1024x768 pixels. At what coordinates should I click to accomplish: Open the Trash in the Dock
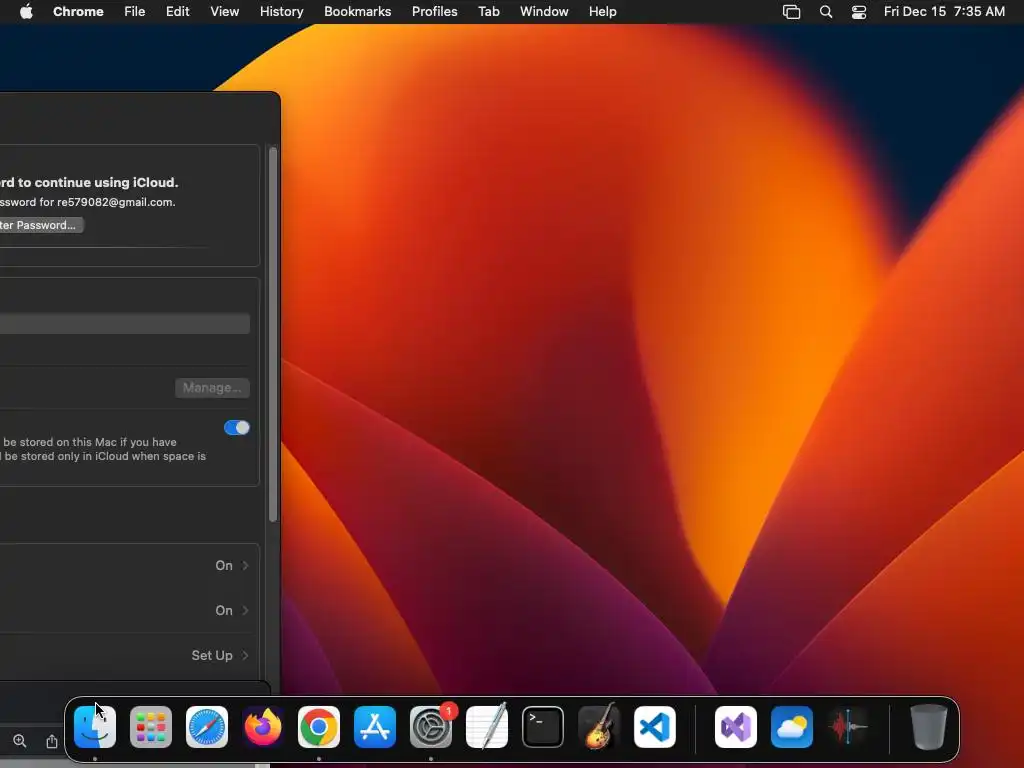tap(929, 727)
